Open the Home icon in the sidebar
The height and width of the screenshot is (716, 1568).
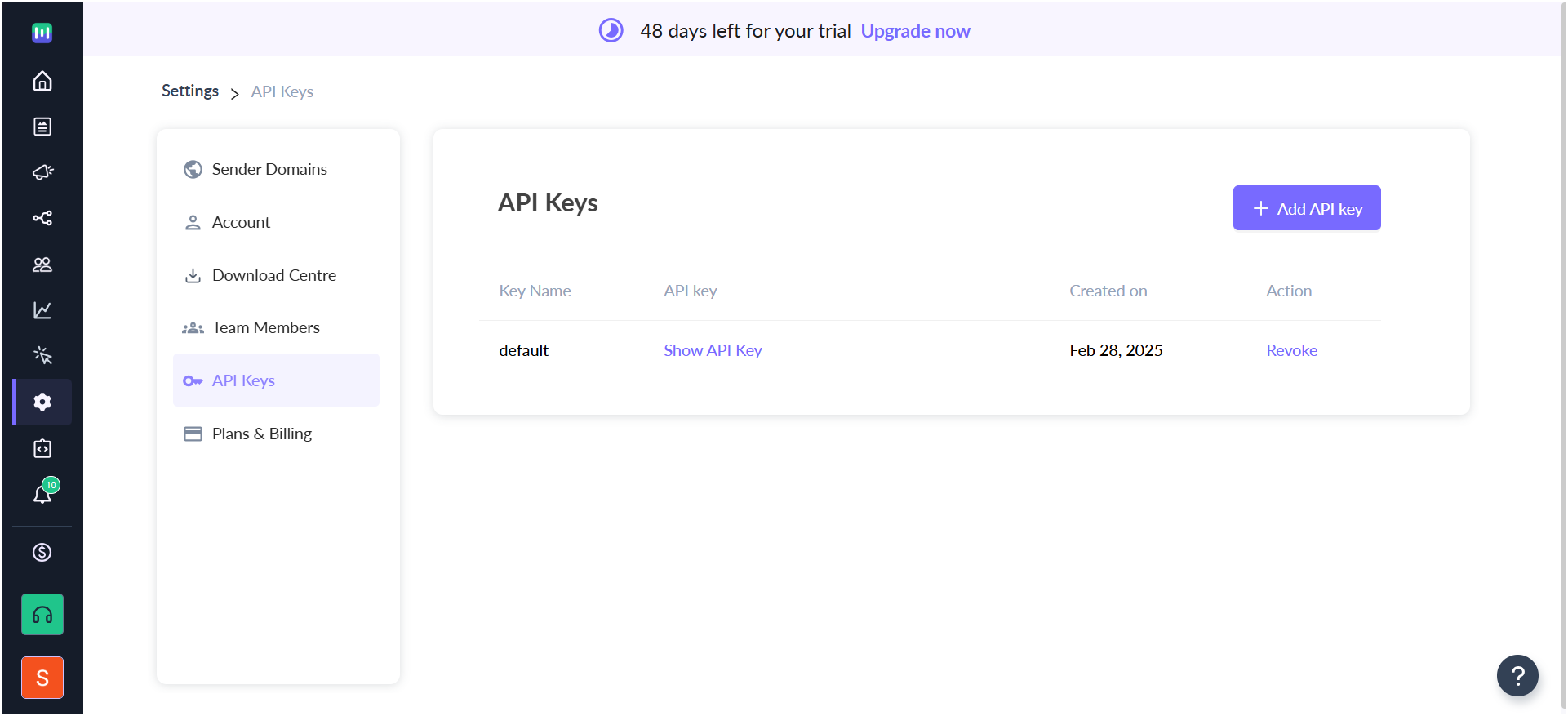[x=42, y=81]
